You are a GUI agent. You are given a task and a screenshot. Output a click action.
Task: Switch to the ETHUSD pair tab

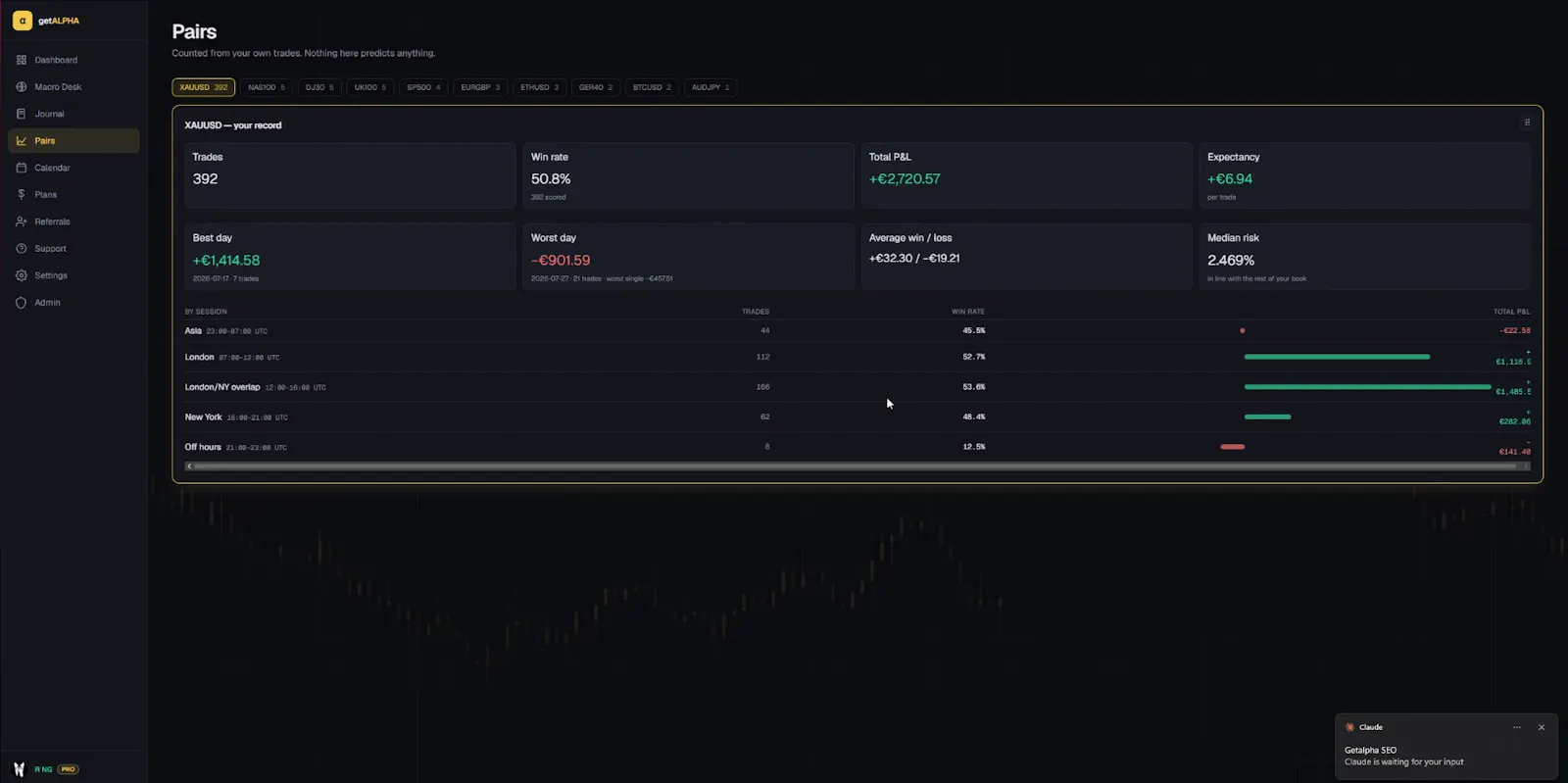click(540, 87)
